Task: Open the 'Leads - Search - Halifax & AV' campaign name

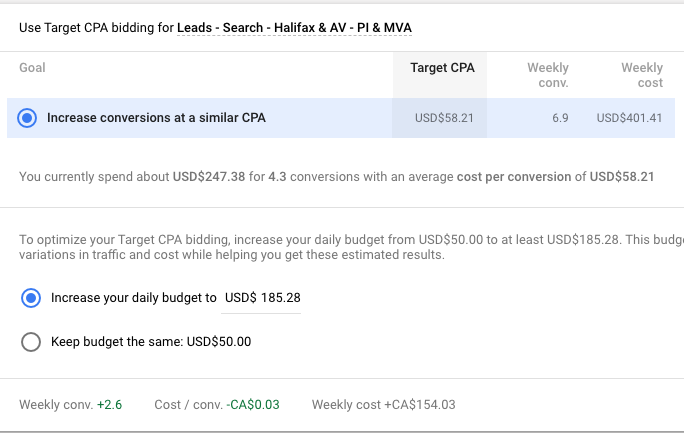Action: 295,28
